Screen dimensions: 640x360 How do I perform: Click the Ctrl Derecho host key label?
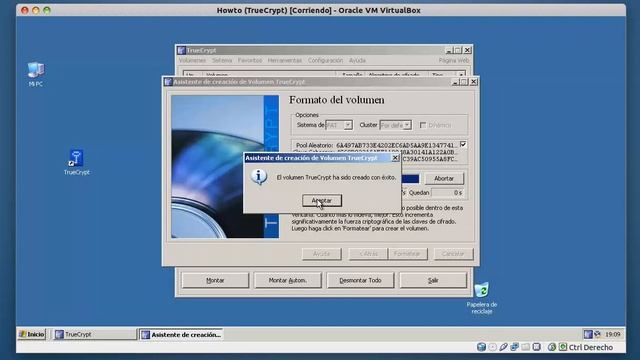591,347
